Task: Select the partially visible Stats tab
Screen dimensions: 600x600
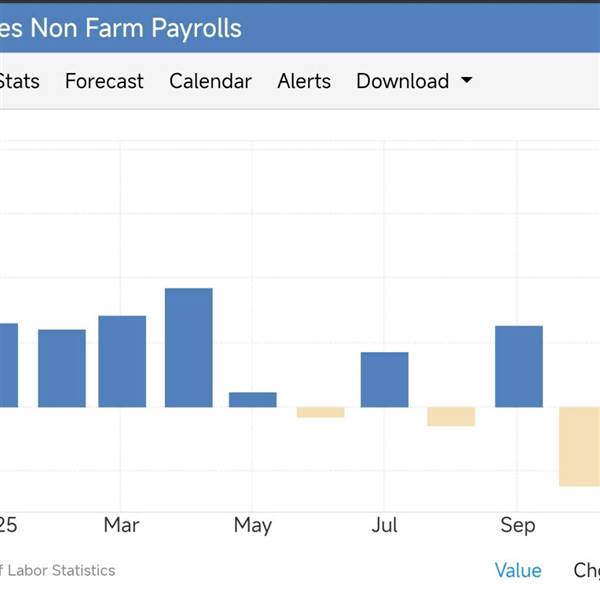Action: click(x=20, y=81)
